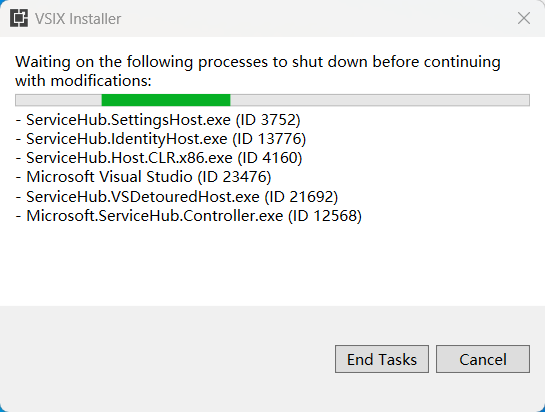Viewport: 545px width, 412px height.
Task: Click process ID 13776 in the list
Action: (269, 139)
